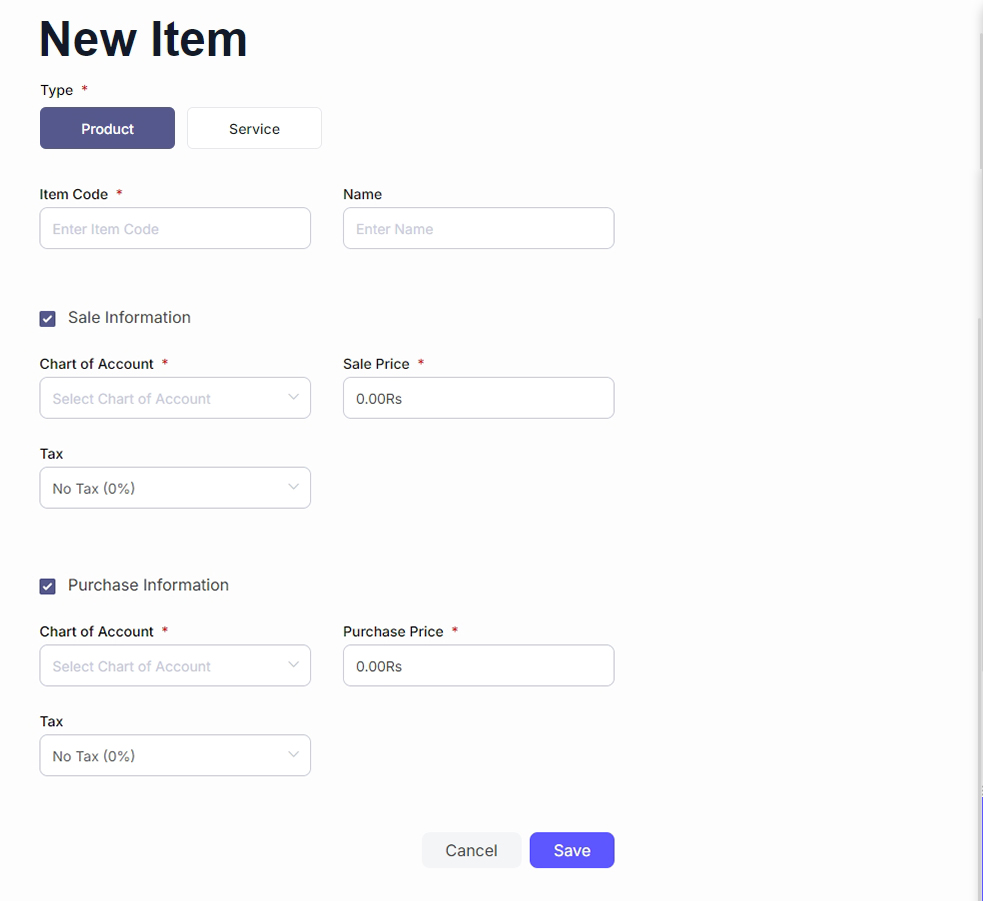Uncheck the Purchase Information checkbox
Image resolution: width=983 pixels, height=901 pixels.
click(x=48, y=586)
